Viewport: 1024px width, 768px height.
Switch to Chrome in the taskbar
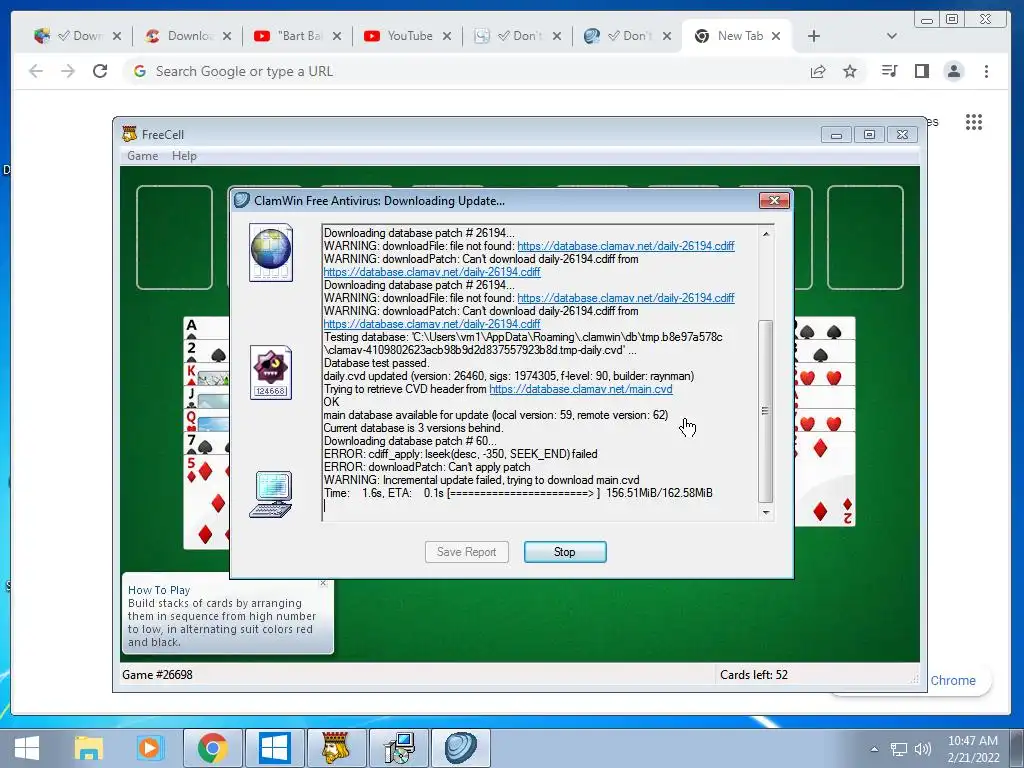point(213,748)
